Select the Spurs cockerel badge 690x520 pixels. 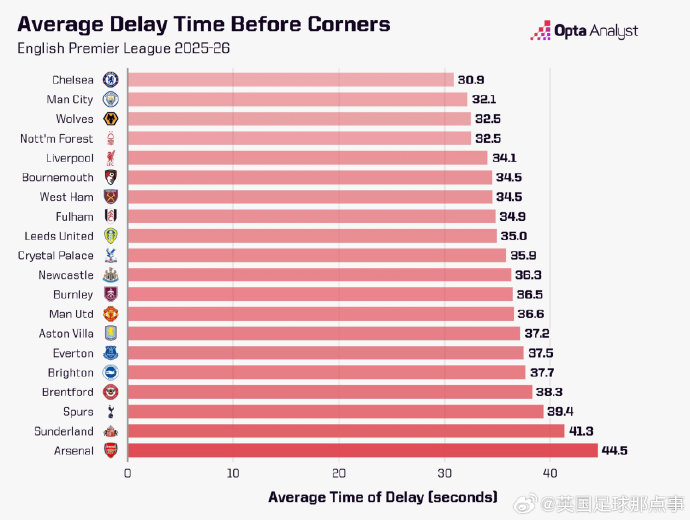tap(111, 411)
